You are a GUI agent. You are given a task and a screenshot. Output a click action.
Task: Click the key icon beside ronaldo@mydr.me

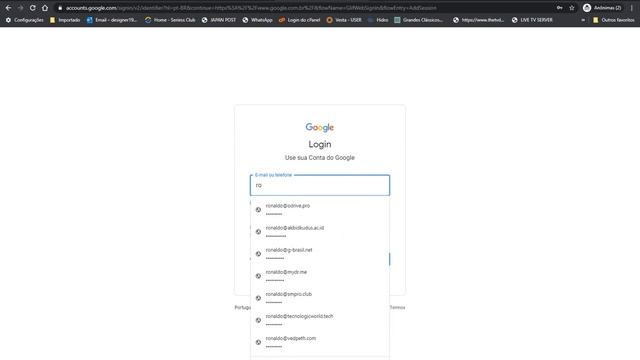pos(258,276)
